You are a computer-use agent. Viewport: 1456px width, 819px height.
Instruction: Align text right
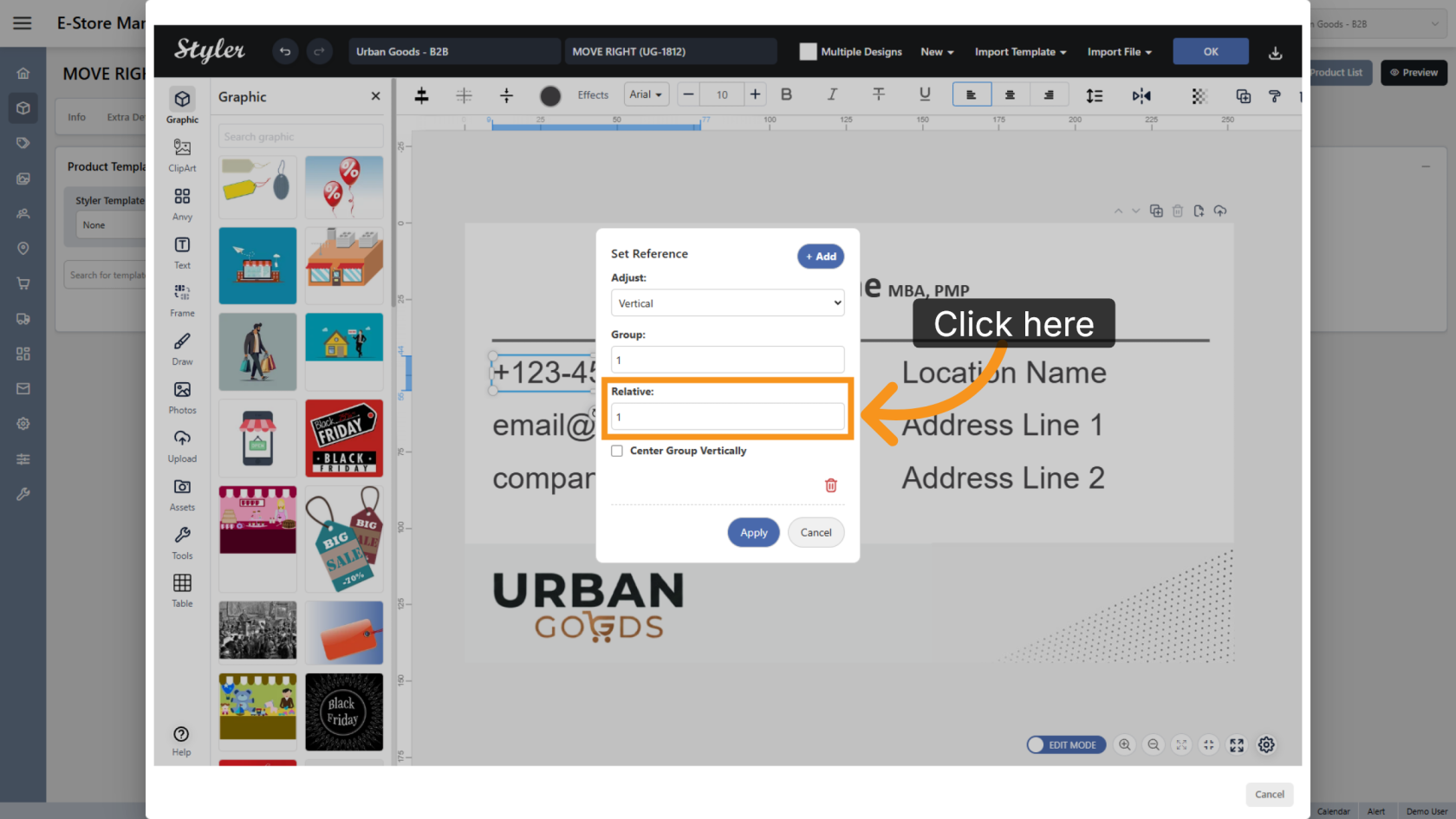[1049, 94]
